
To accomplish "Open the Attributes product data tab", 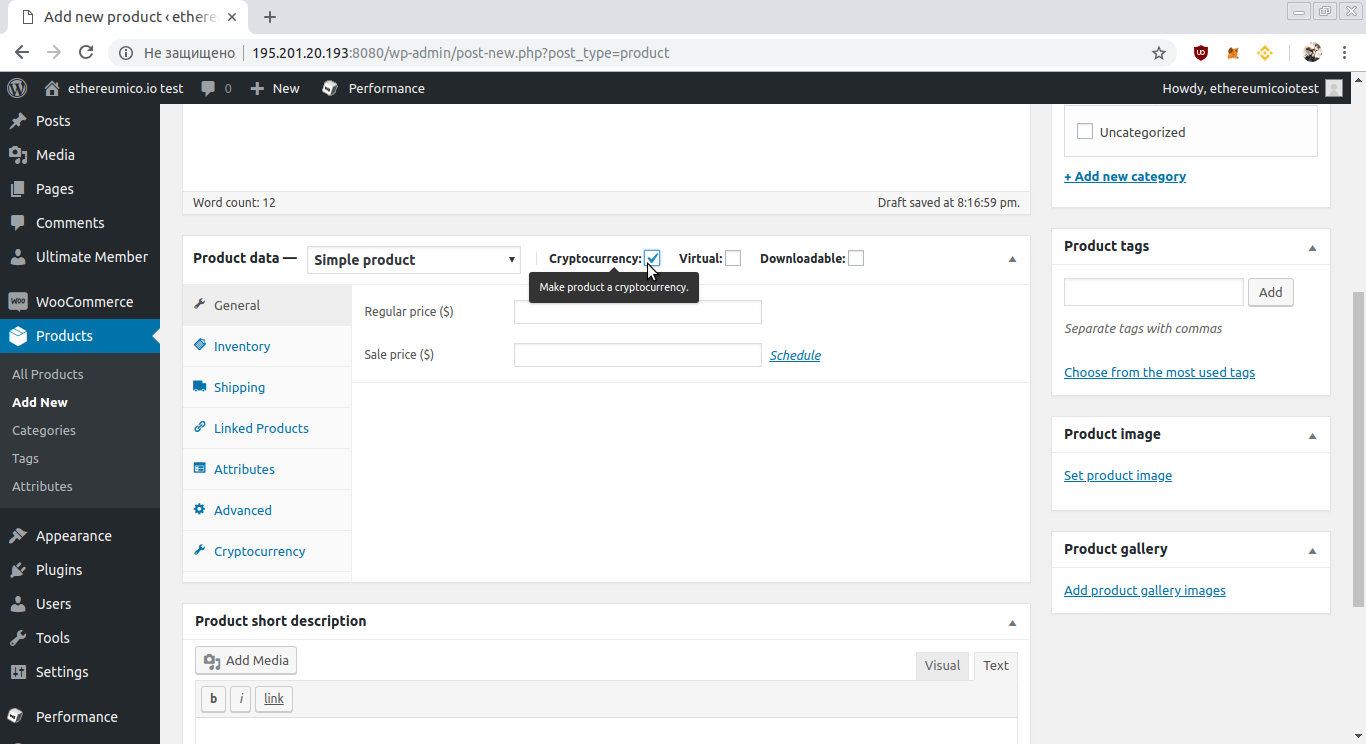I will coord(267,469).
